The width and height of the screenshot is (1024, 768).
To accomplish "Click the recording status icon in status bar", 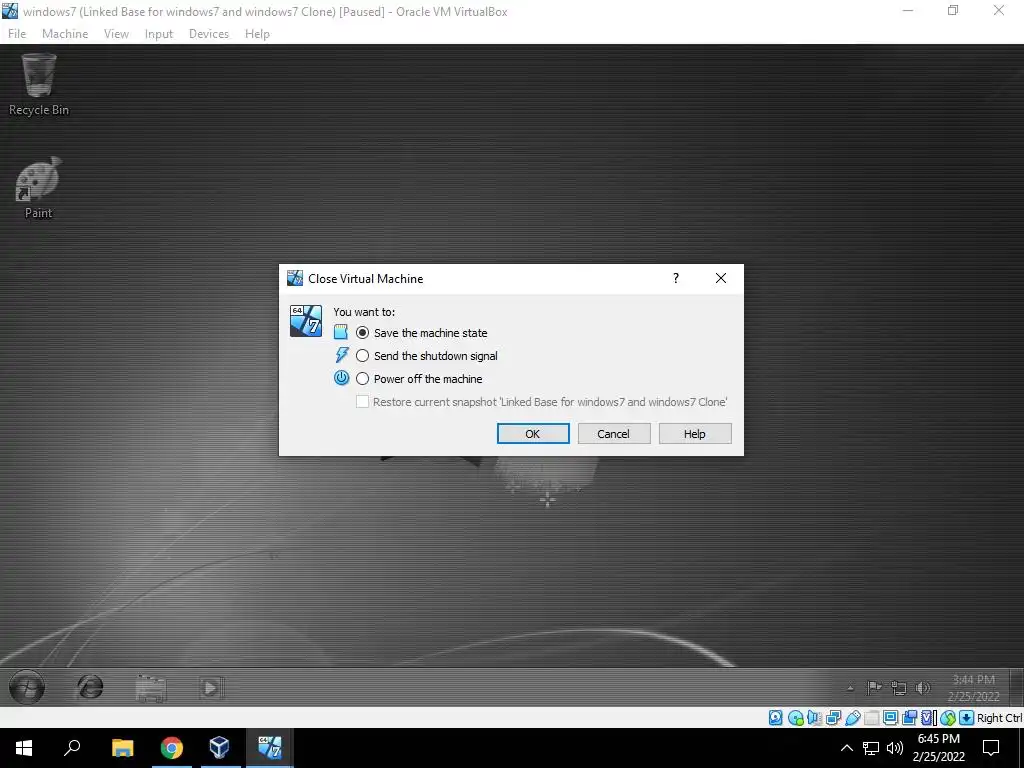I will 909,718.
